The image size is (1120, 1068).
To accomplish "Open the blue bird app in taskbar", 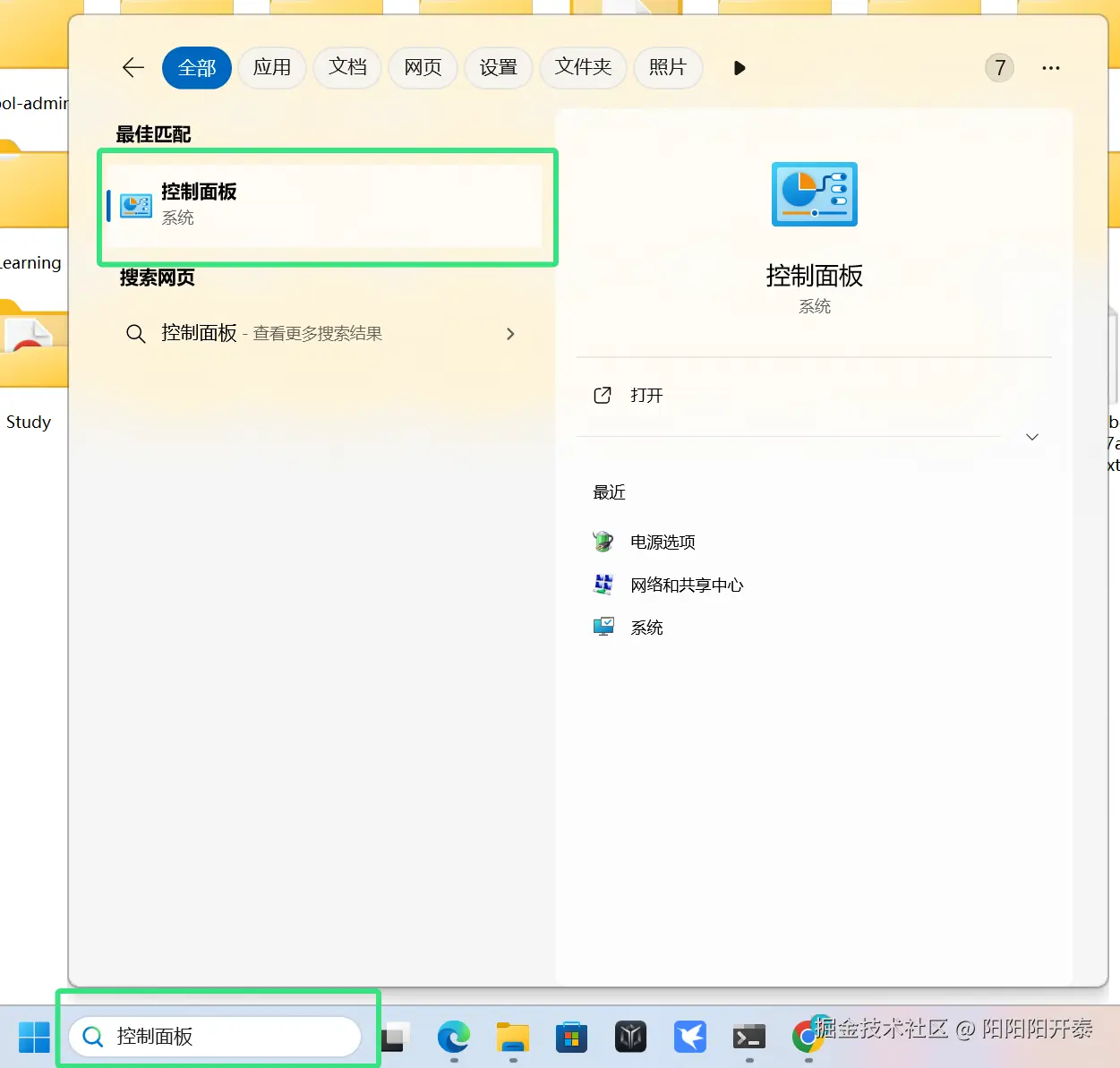I will pos(690,1037).
